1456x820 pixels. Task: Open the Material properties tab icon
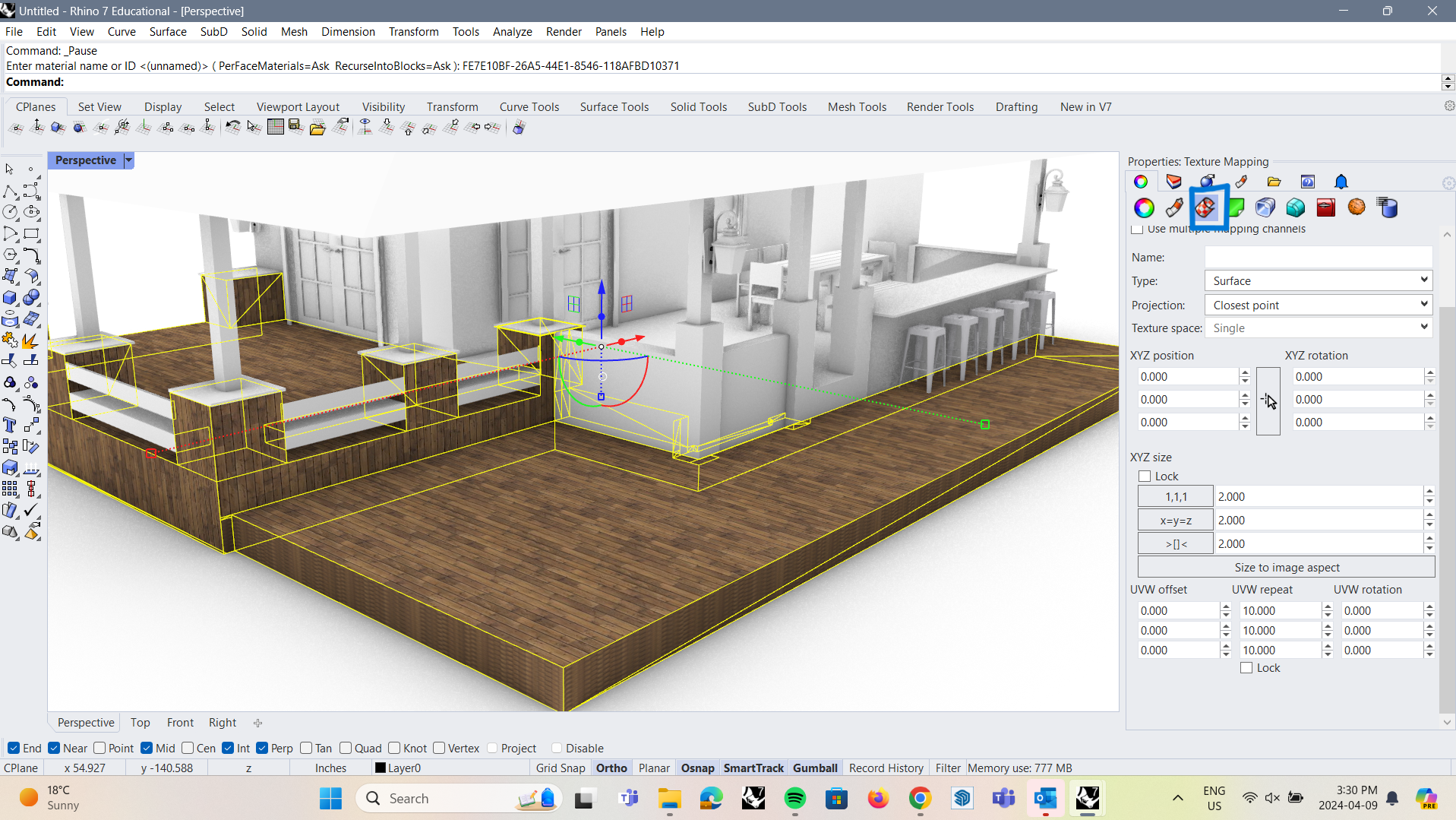point(1243,182)
